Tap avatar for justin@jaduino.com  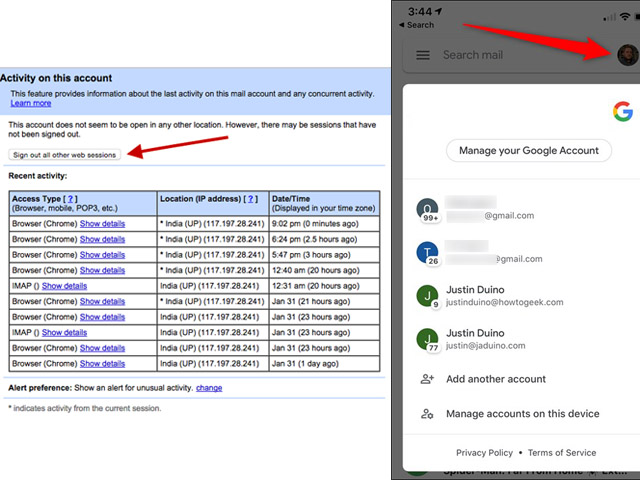tap(427, 339)
